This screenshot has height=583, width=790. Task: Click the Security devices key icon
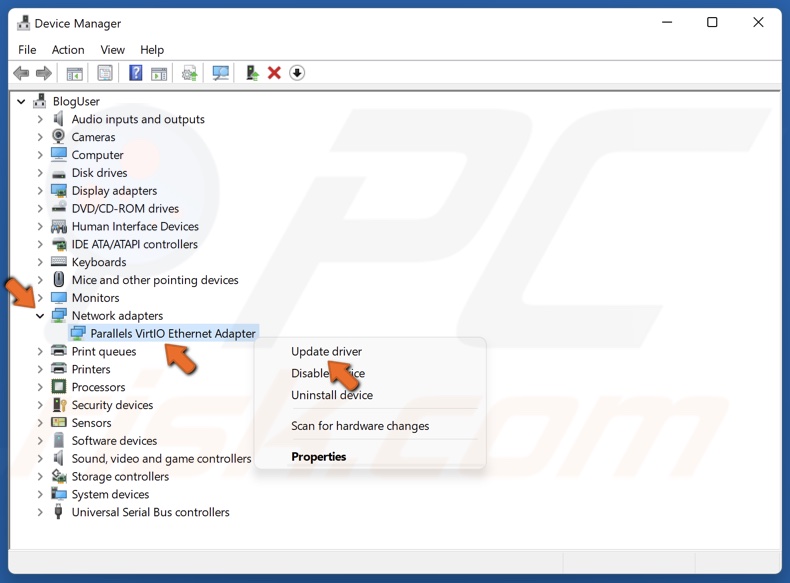point(59,405)
